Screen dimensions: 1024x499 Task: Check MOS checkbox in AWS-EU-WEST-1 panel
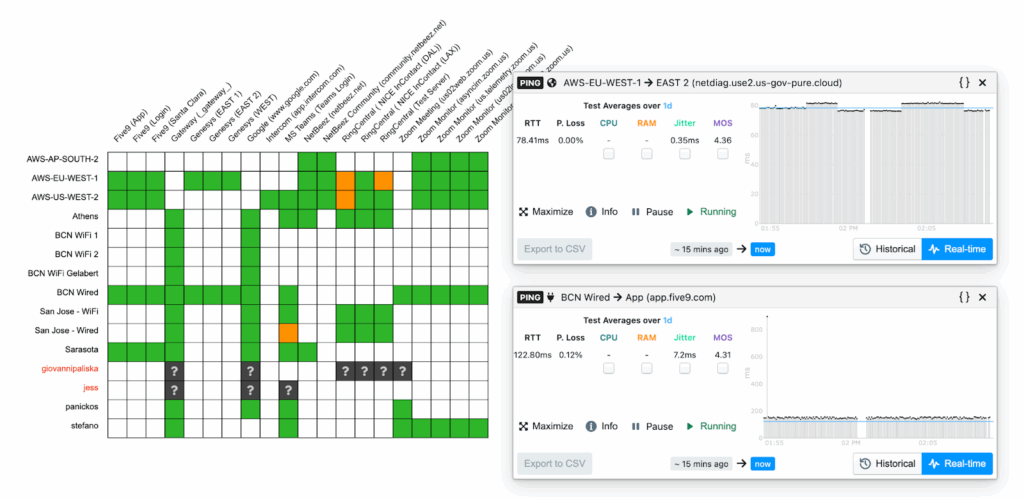coord(722,154)
